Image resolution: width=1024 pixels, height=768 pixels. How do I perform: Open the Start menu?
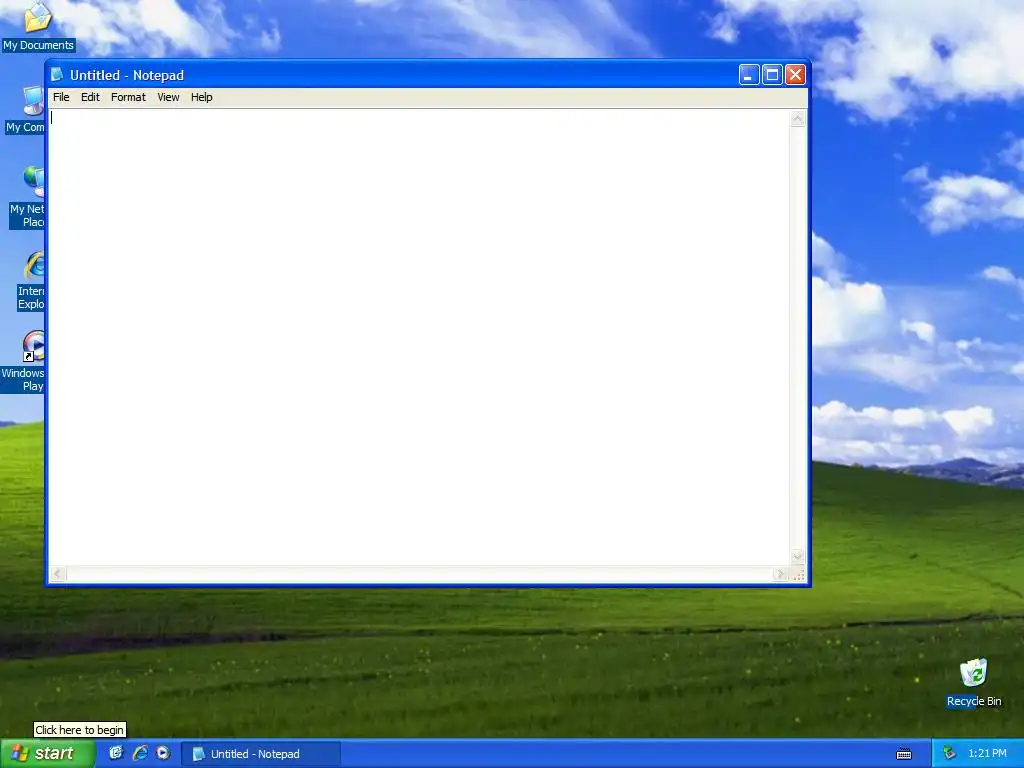tap(47, 754)
